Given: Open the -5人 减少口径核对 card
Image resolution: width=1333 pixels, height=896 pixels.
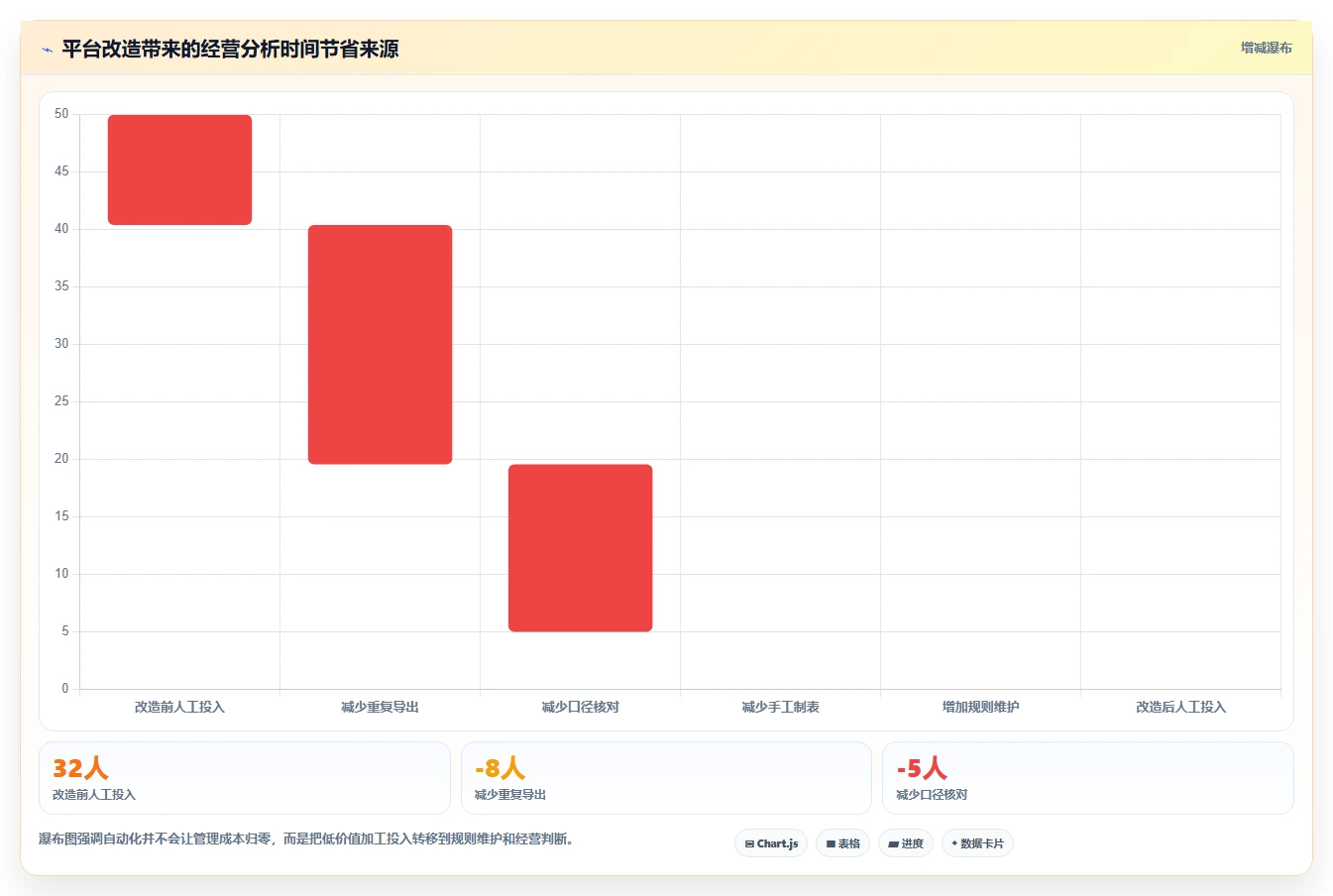Looking at the screenshot, I should tap(1088, 778).
